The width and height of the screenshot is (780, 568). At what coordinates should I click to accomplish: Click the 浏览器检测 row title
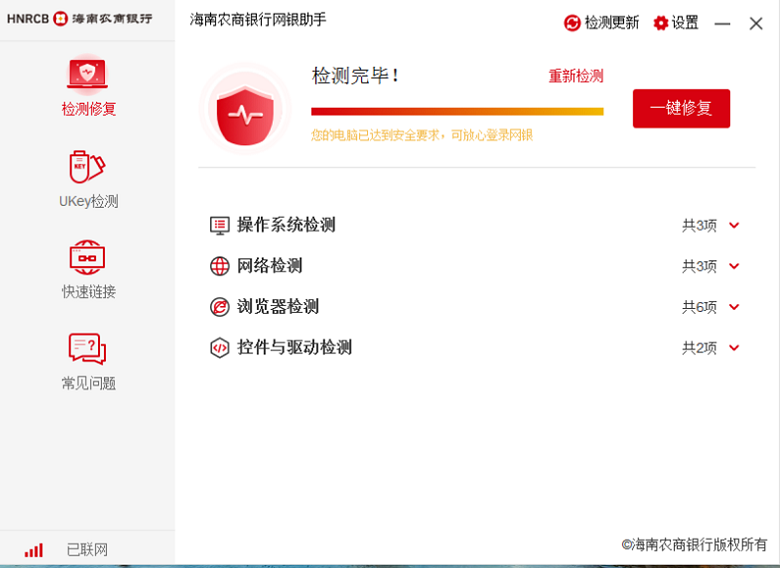click(x=278, y=306)
